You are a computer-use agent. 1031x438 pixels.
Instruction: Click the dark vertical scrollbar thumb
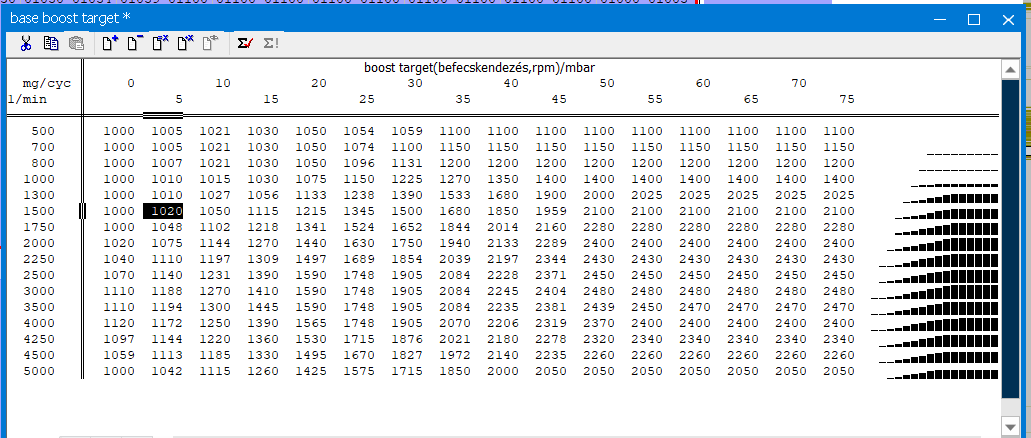pos(1010,240)
